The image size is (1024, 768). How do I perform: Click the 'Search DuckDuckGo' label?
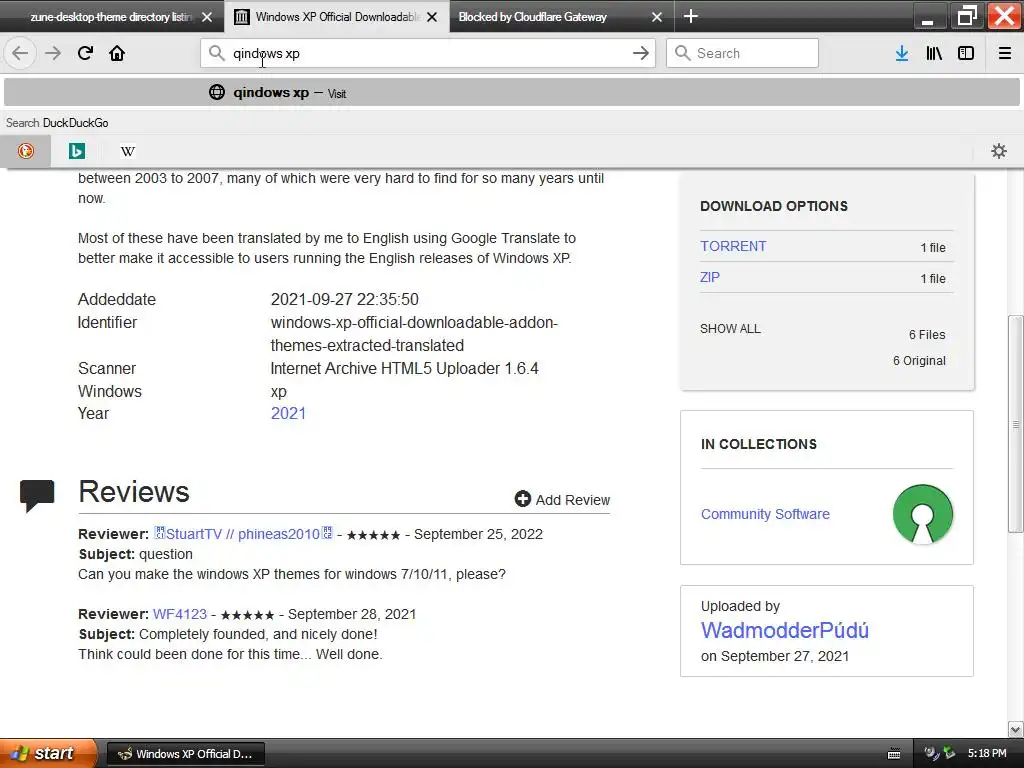57,123
